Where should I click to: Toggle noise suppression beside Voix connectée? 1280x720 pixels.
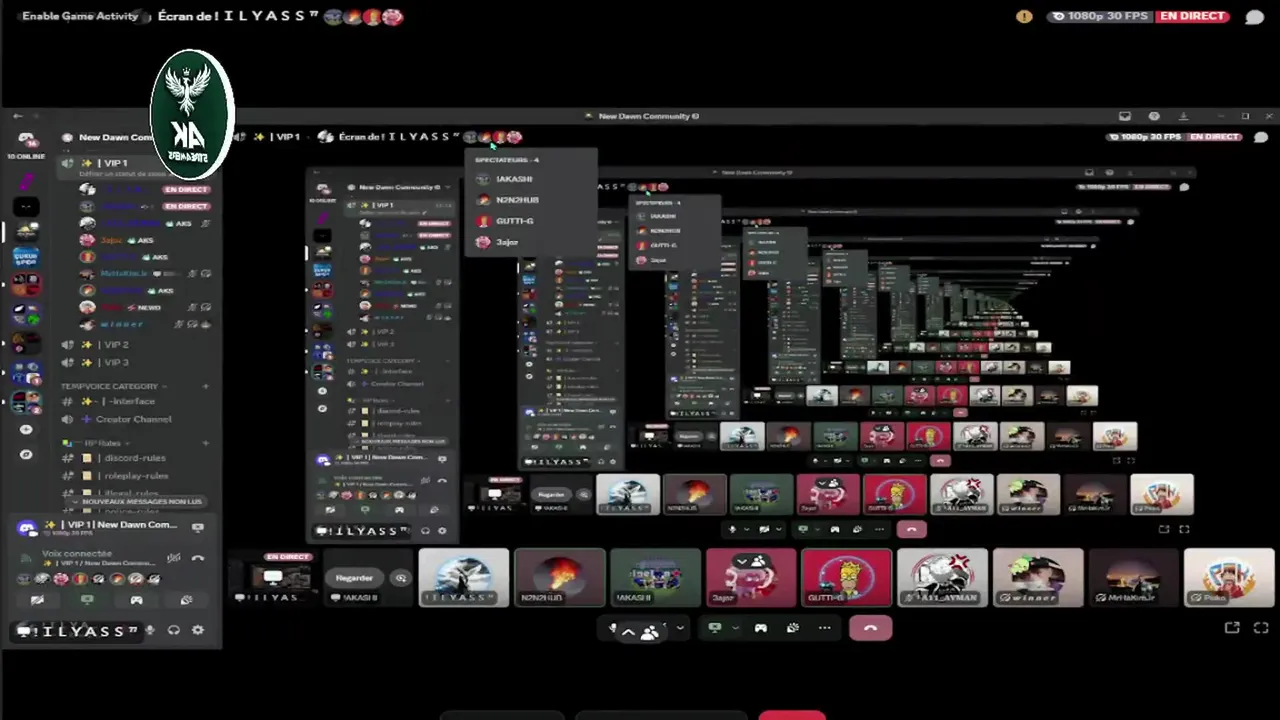tap(173, 557)
